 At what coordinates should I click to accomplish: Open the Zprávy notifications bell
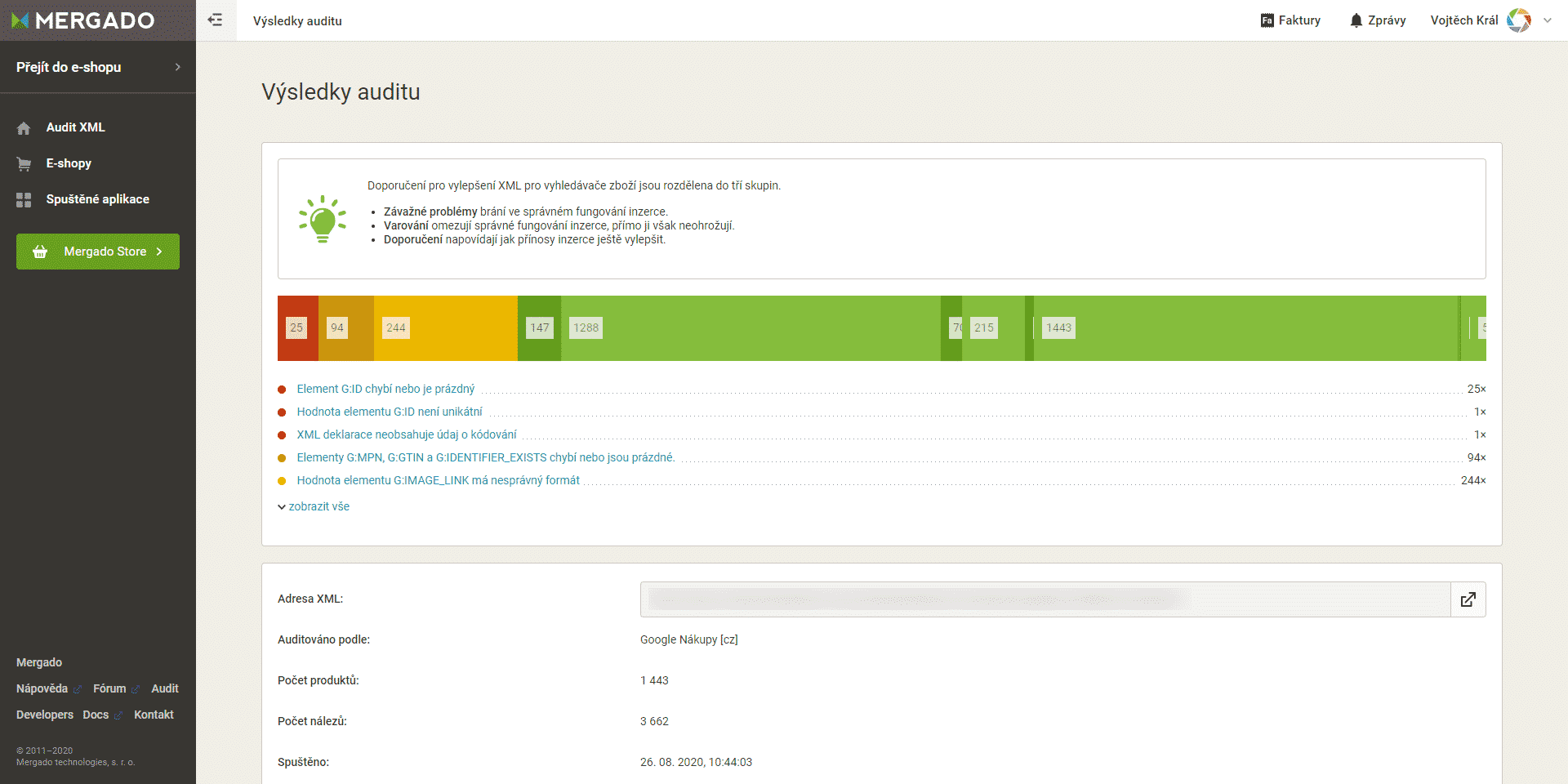[1356, 20]
